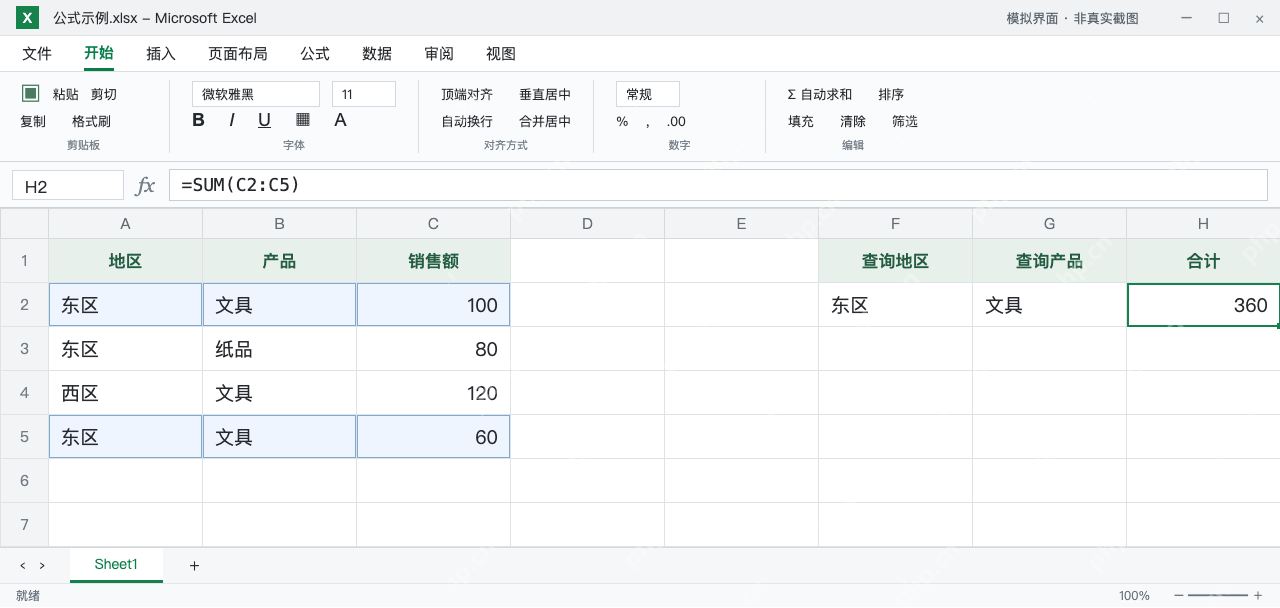The image size is (1280, 608).
Task: Select cell G2 containing 文具
Action: (x=1050, y=305)
